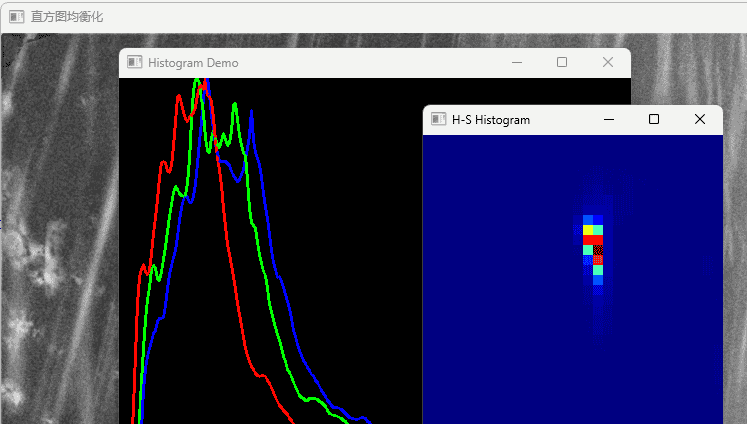Maximize the H-S Histogram window
Image resolution: width=747 pixels, height=424 pixels.
654,120
